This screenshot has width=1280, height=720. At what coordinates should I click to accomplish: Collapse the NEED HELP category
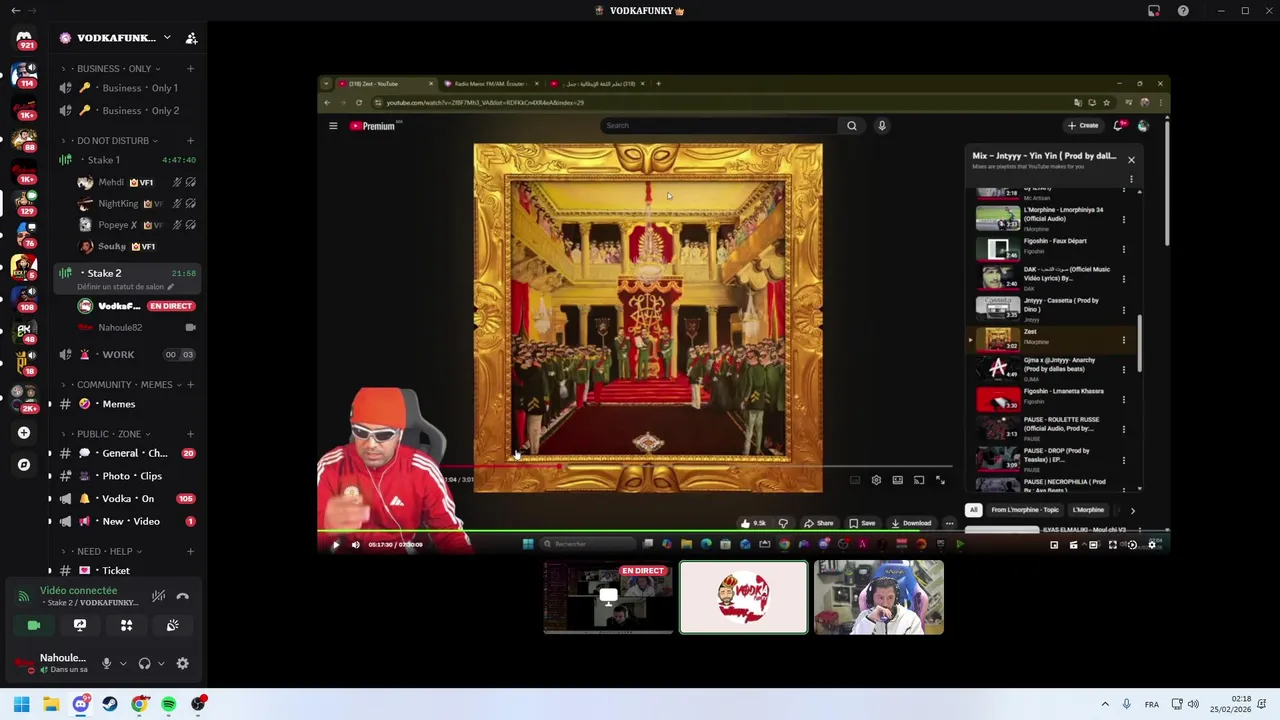pos(104,551)
